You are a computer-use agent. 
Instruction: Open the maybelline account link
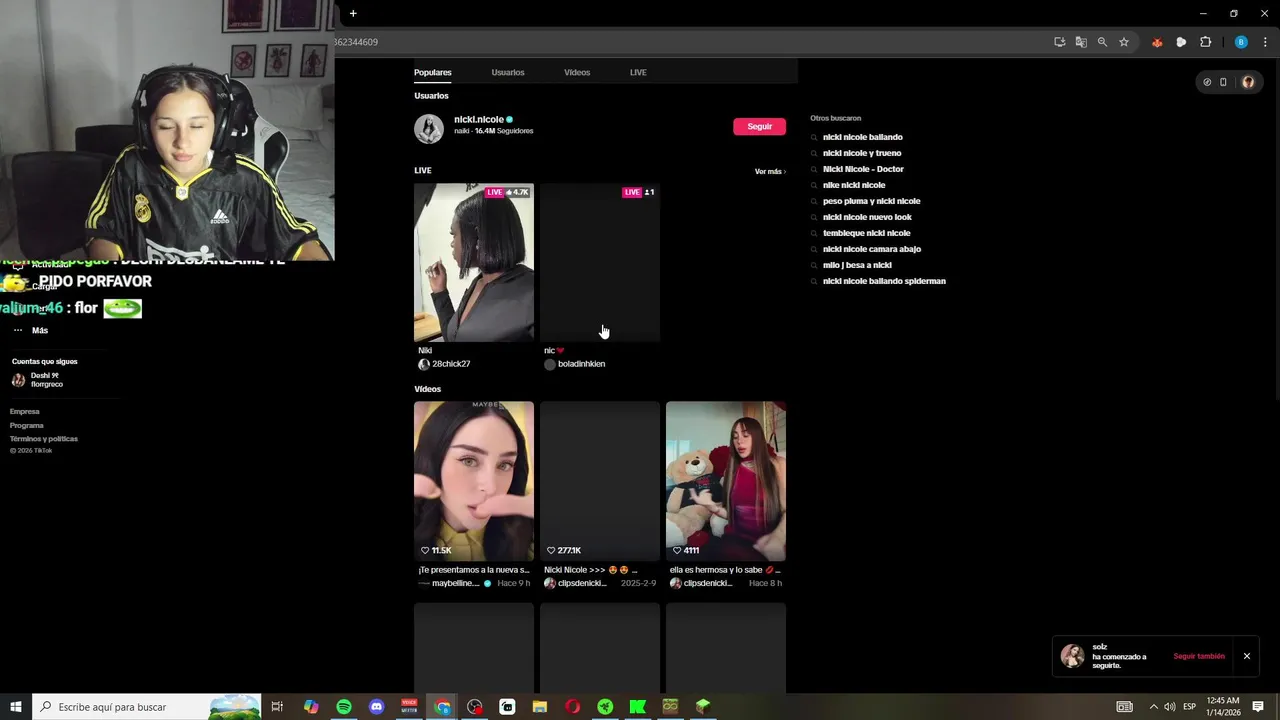pos(456,583)
